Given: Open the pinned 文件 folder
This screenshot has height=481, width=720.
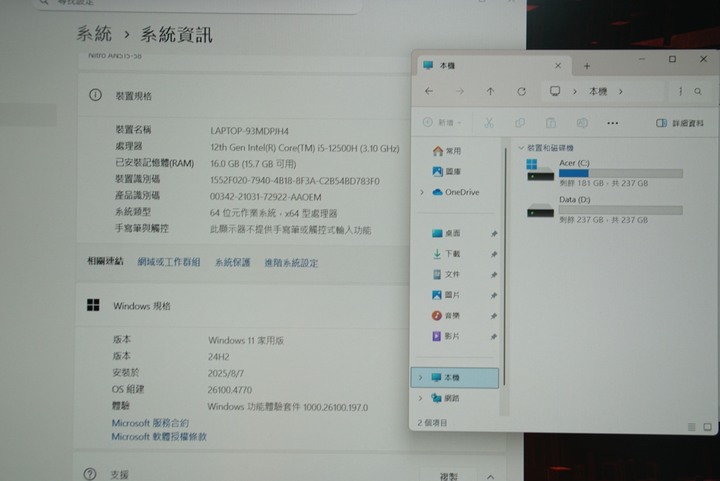Looking at the screenshot, I should pyautogui.click(x=446, y=274).
